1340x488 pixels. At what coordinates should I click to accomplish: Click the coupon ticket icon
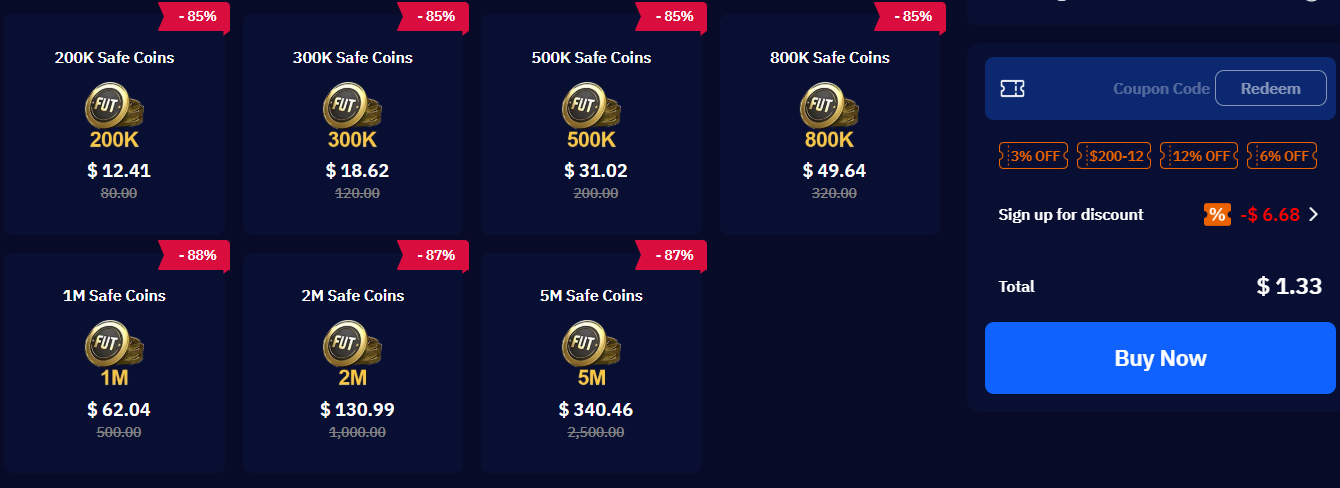point(1012,89)
